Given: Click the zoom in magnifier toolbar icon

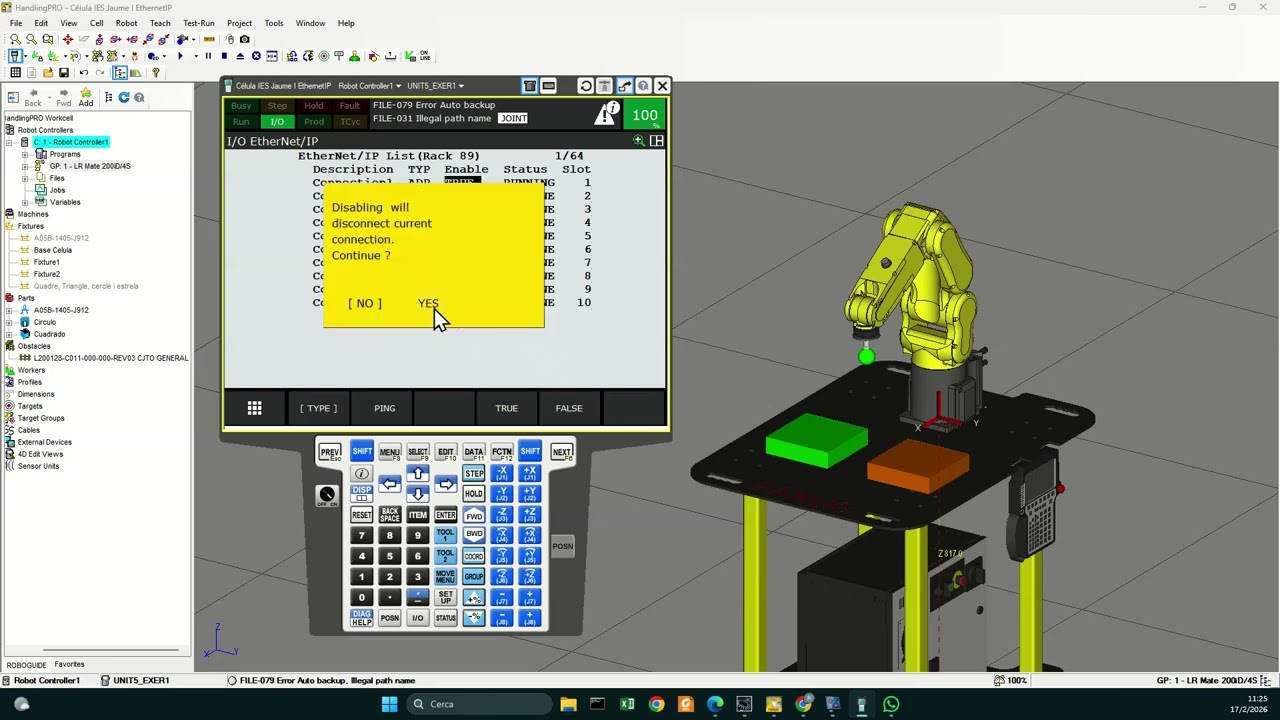Looking at the screenshot, I should (15, 40).
